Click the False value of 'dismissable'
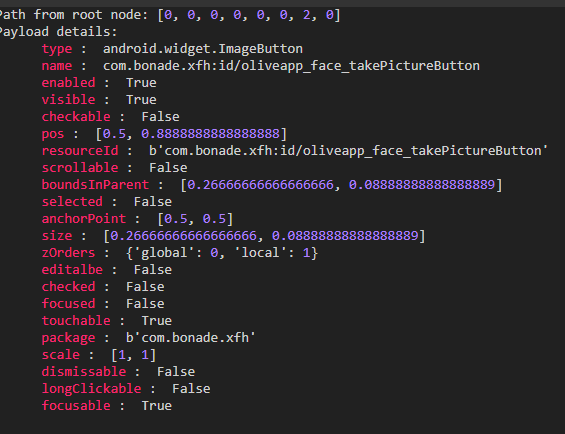Viewport: 565px width, 434px height. (176, 372)
